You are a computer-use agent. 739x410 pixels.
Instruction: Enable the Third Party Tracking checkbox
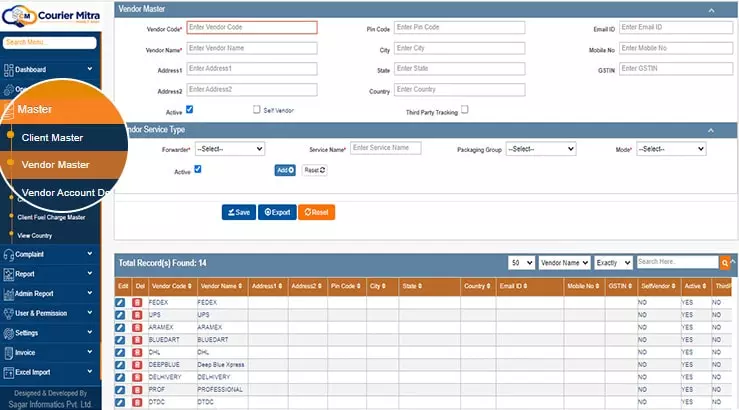[464, 110]
